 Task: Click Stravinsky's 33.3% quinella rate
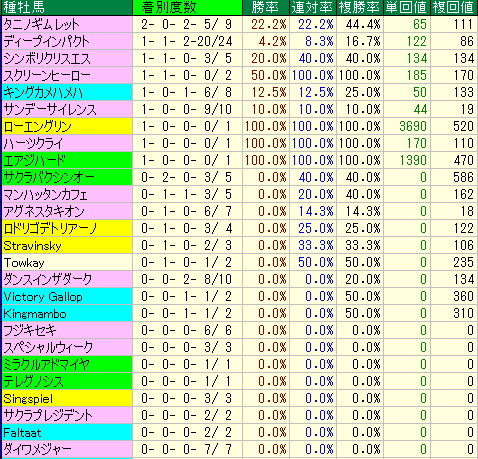pos(316,246)
